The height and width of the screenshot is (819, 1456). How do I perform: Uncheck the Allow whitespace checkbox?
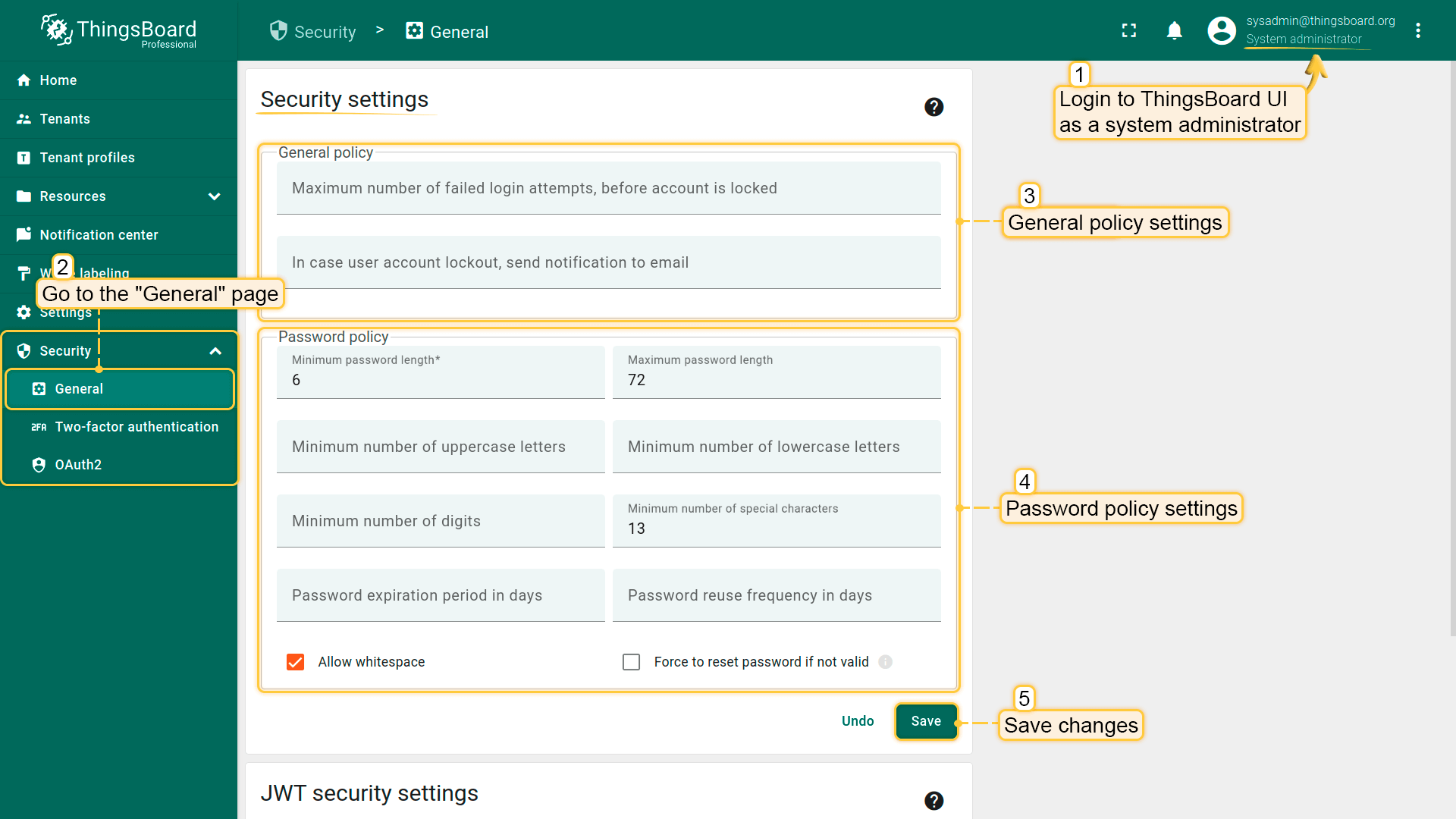point(295,662)
